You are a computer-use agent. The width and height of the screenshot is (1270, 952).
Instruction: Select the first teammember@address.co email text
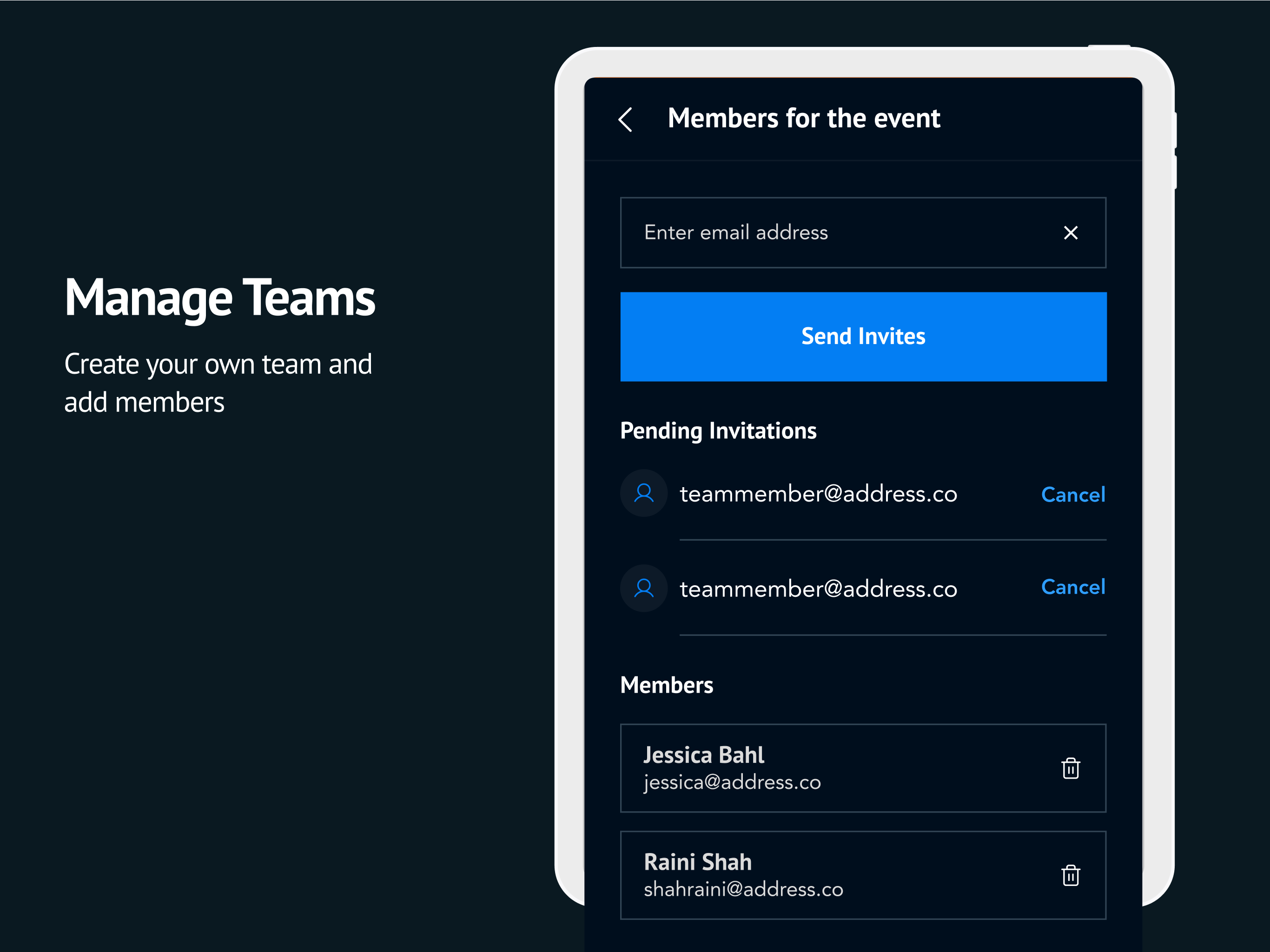[x=818, y=495]
